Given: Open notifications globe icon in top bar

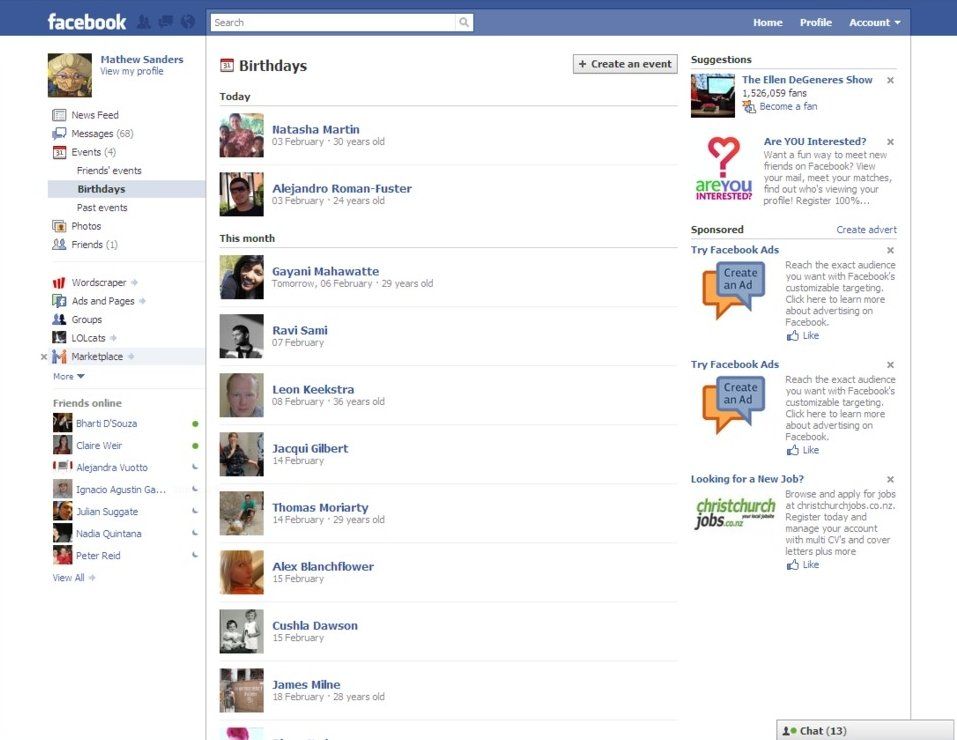Looking at the screenshot, I should pyautogui.click(x=188, y=22).
